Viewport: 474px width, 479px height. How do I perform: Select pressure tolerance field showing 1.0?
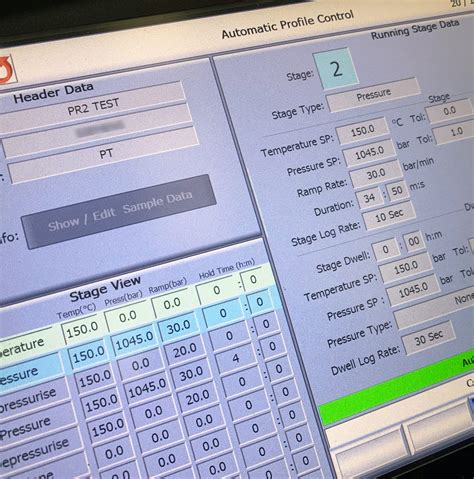click(456, 132)
